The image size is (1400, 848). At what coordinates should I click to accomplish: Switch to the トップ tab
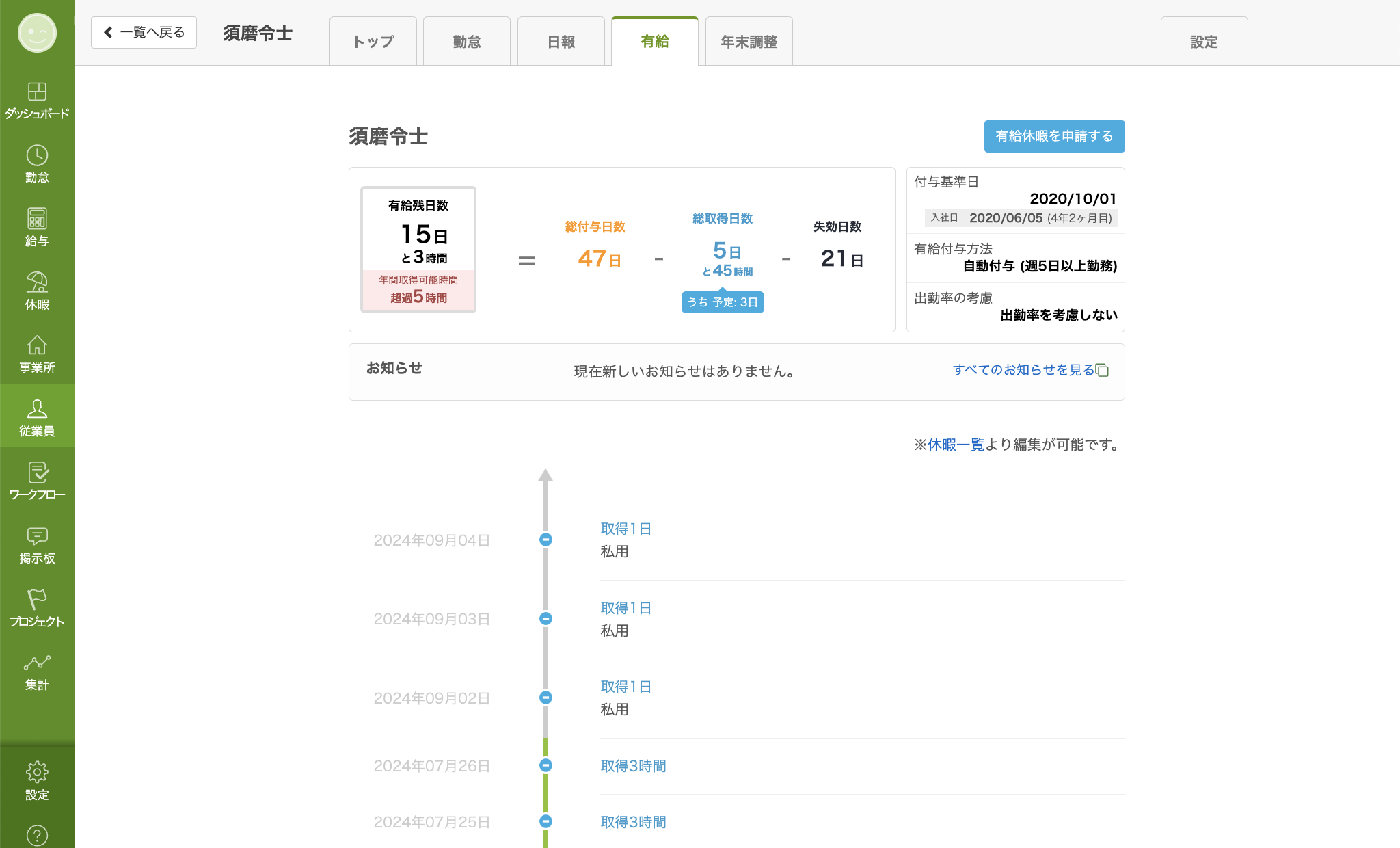pyautogui.click(x=373, y=42)
